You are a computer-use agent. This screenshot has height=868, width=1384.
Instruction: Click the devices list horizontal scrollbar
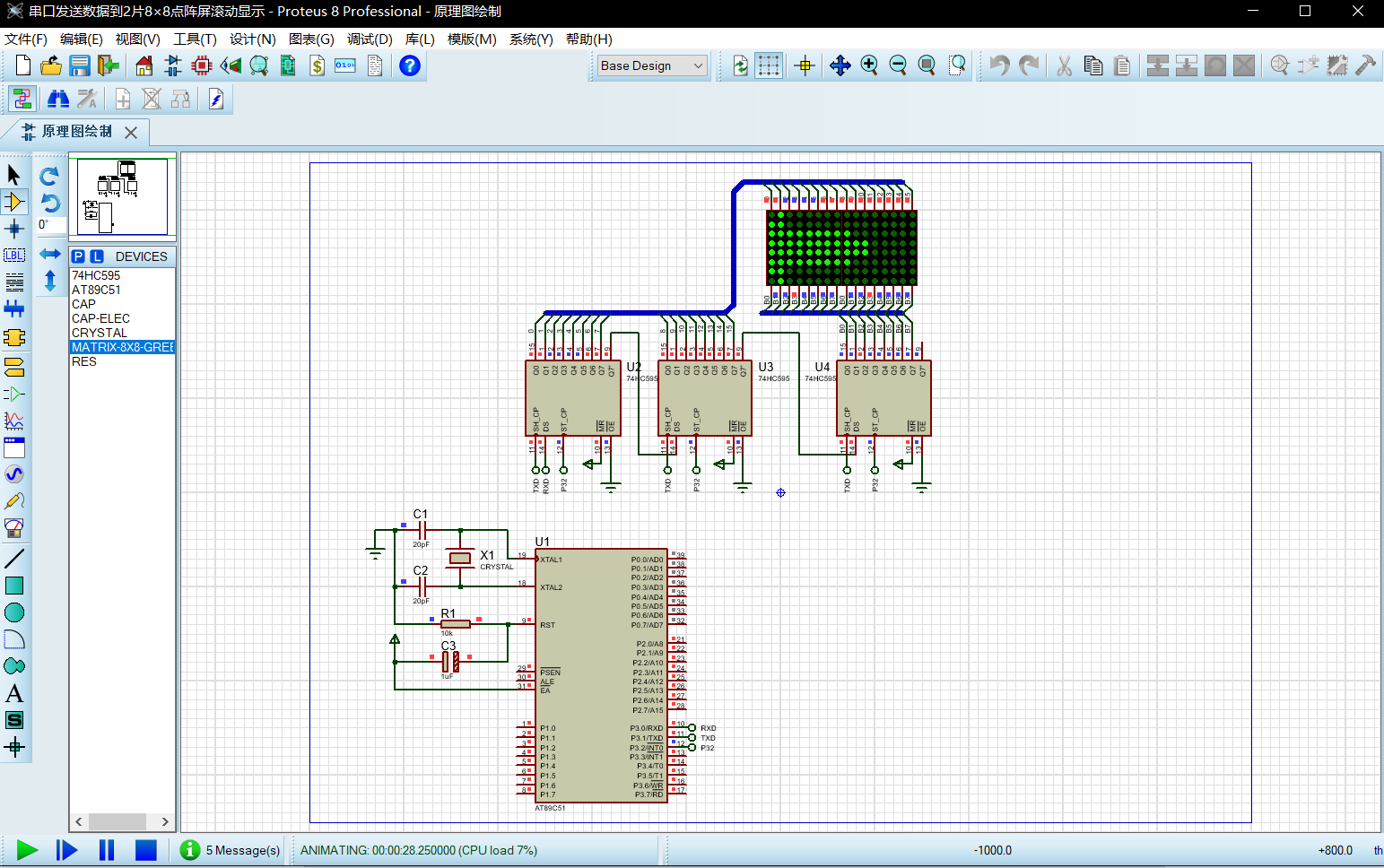(x=122, y=821)
